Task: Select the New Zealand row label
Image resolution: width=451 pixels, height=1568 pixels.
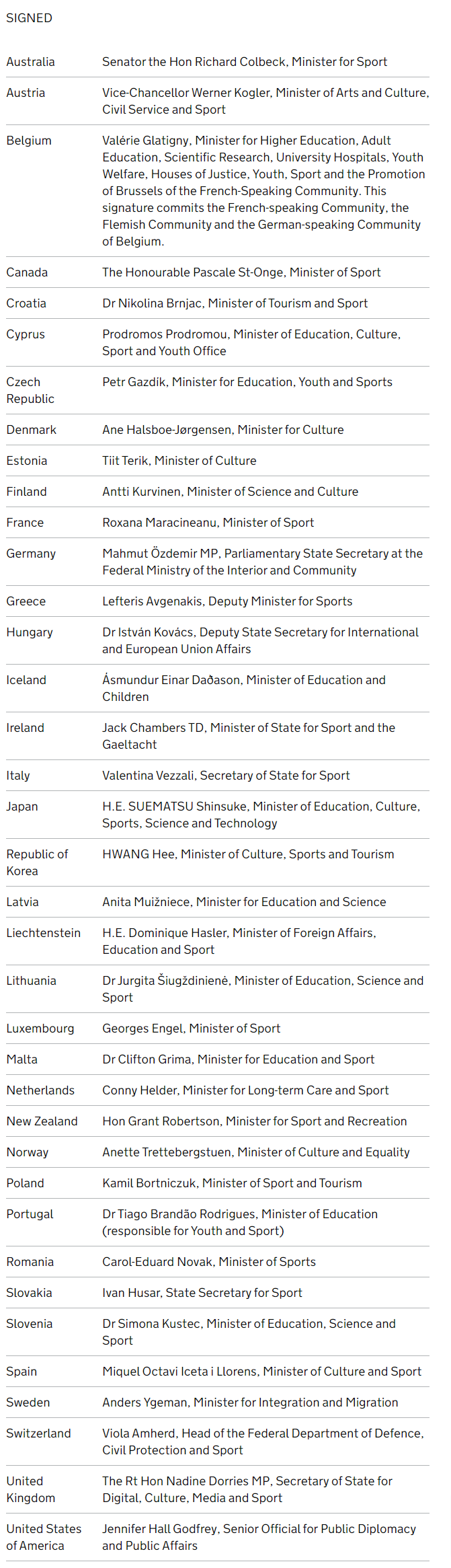Action: pyautogui.click(x=42, y=1121)
